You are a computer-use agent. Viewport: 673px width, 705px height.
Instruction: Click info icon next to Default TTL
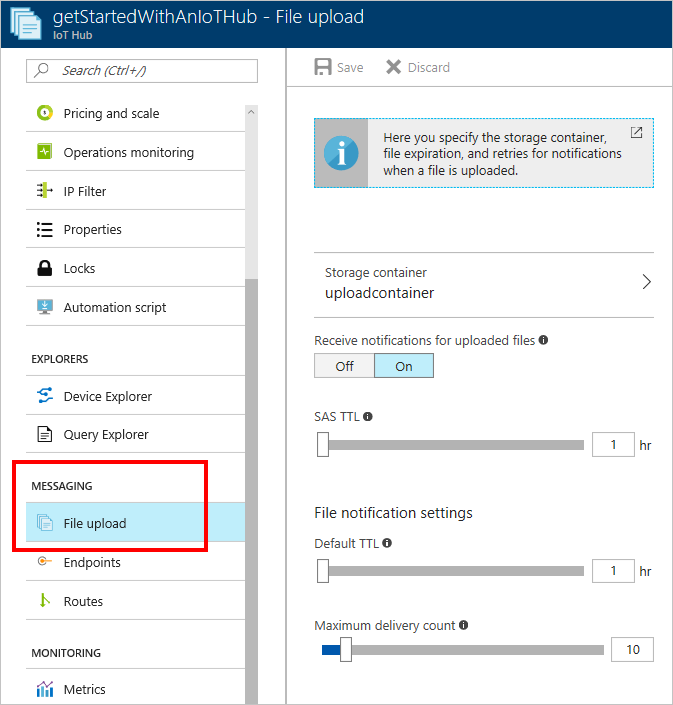click(387, 543)
